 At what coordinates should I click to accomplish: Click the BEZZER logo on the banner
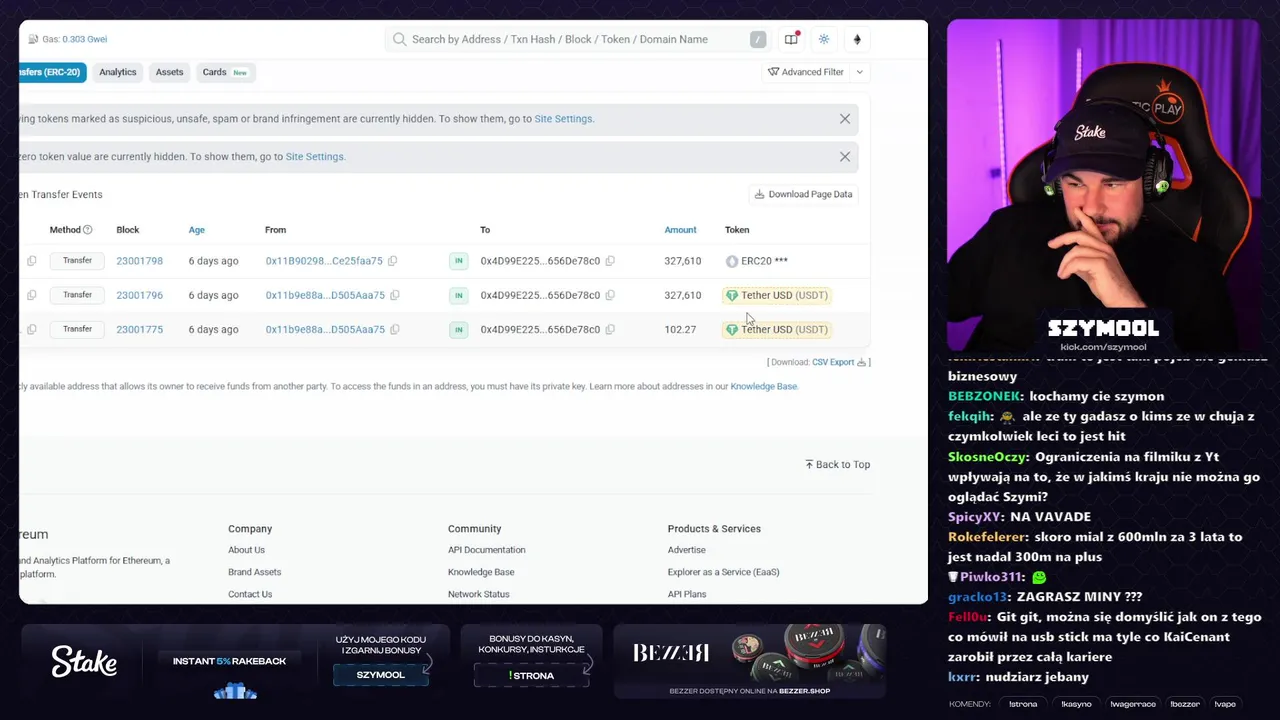coord(671,653)
